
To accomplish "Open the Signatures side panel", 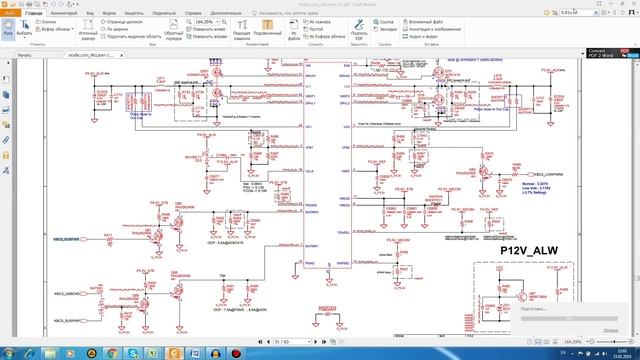I will click(6, 170).
